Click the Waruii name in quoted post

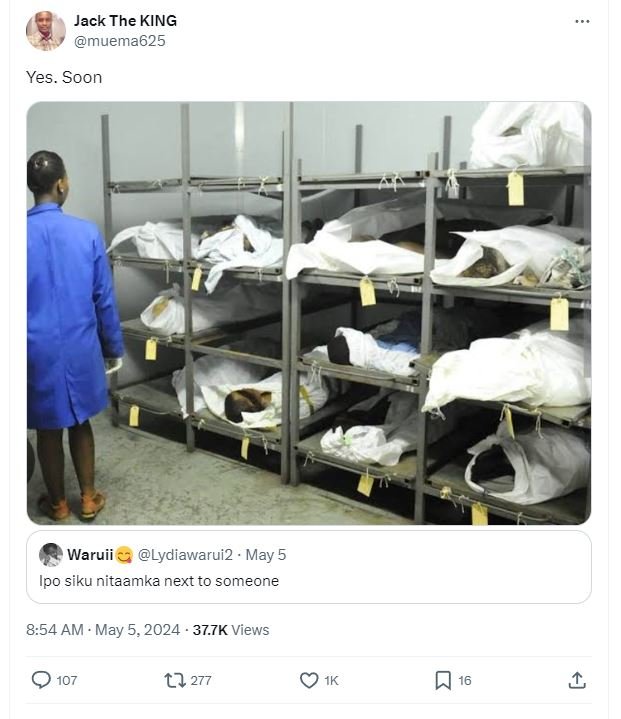pyautogui.click(x=90, y=555)
